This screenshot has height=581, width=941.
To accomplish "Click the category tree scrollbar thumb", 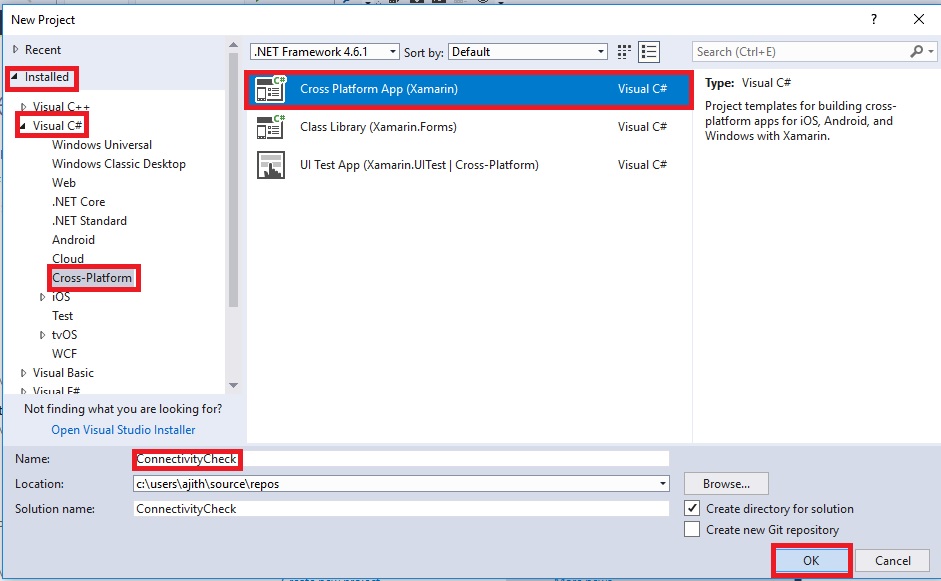I will pyautogui.click(x=233, y=180).
